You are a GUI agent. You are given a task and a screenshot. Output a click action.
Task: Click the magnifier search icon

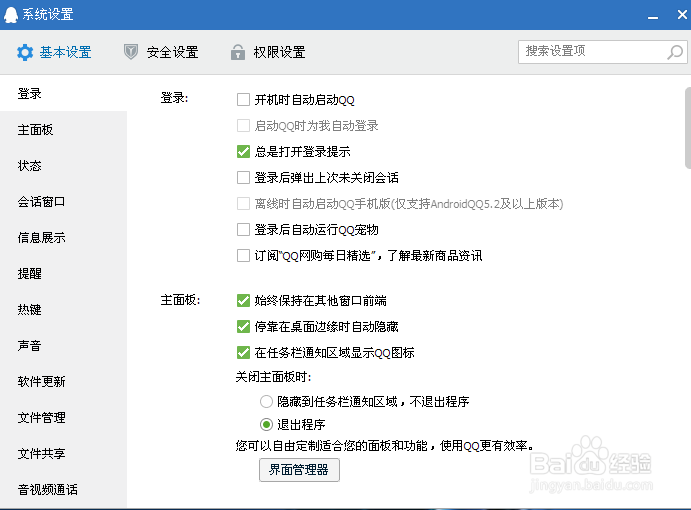[674, 52]
